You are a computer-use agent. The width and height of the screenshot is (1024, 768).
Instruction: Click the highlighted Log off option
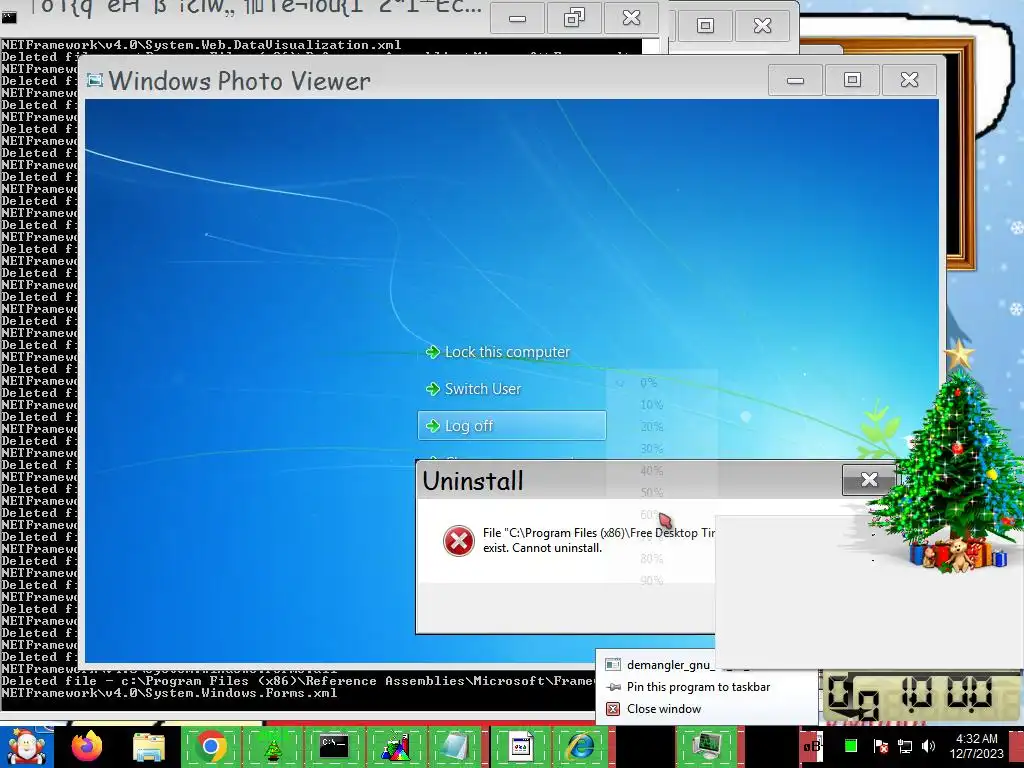coord(511,426)
